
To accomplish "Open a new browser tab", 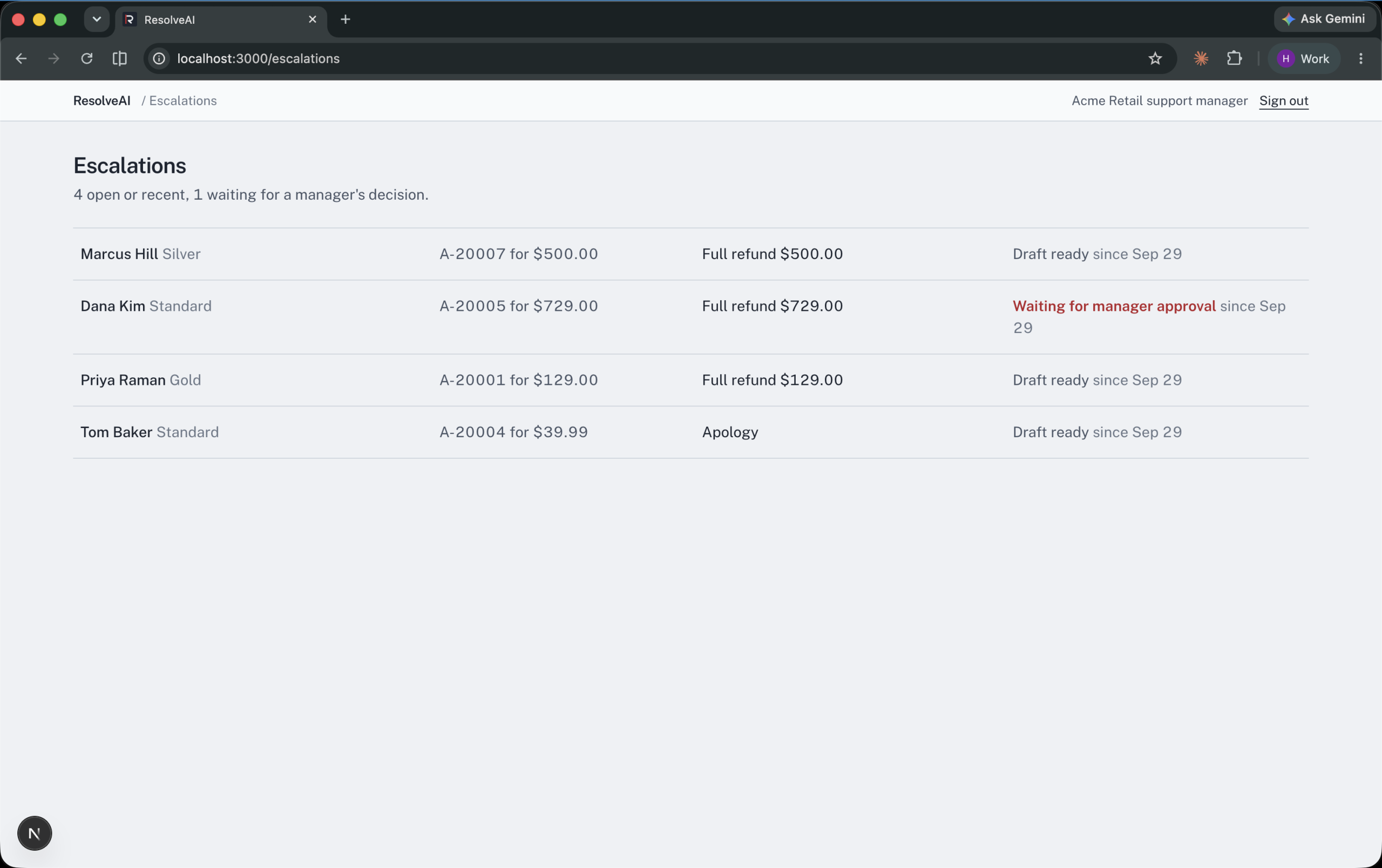I will (345, 19).
